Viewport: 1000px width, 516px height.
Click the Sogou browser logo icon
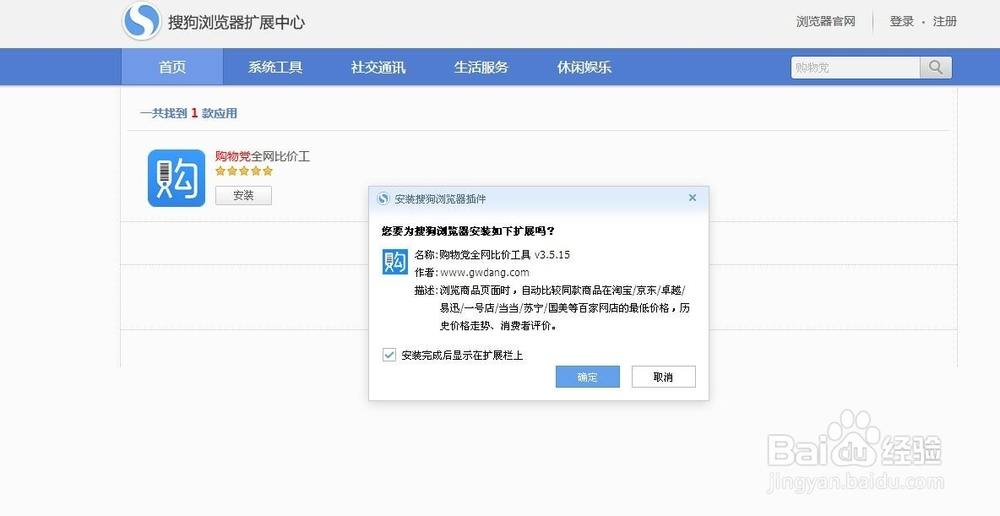(x=142, y=21)
